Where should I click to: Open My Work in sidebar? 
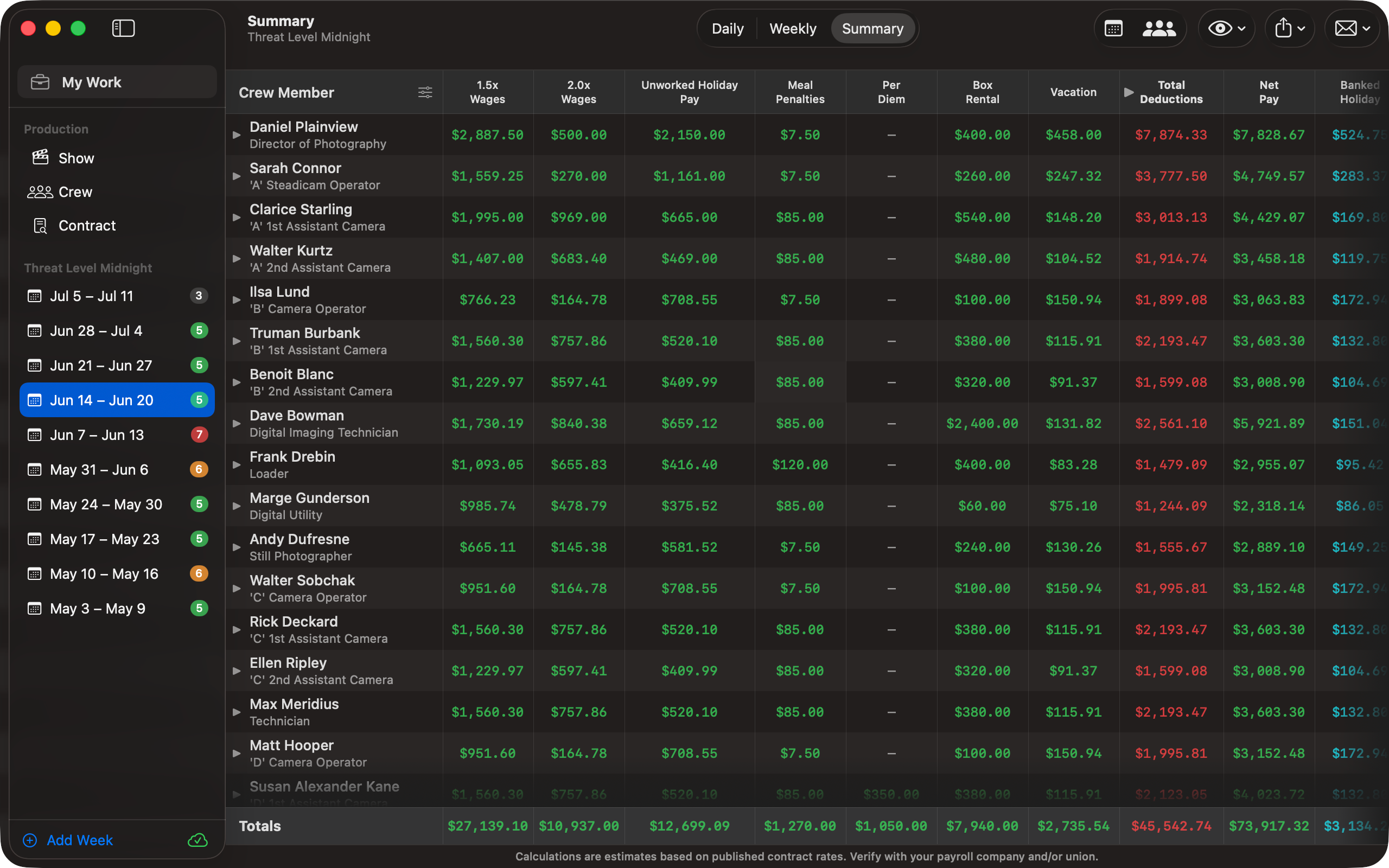point(117,82)
